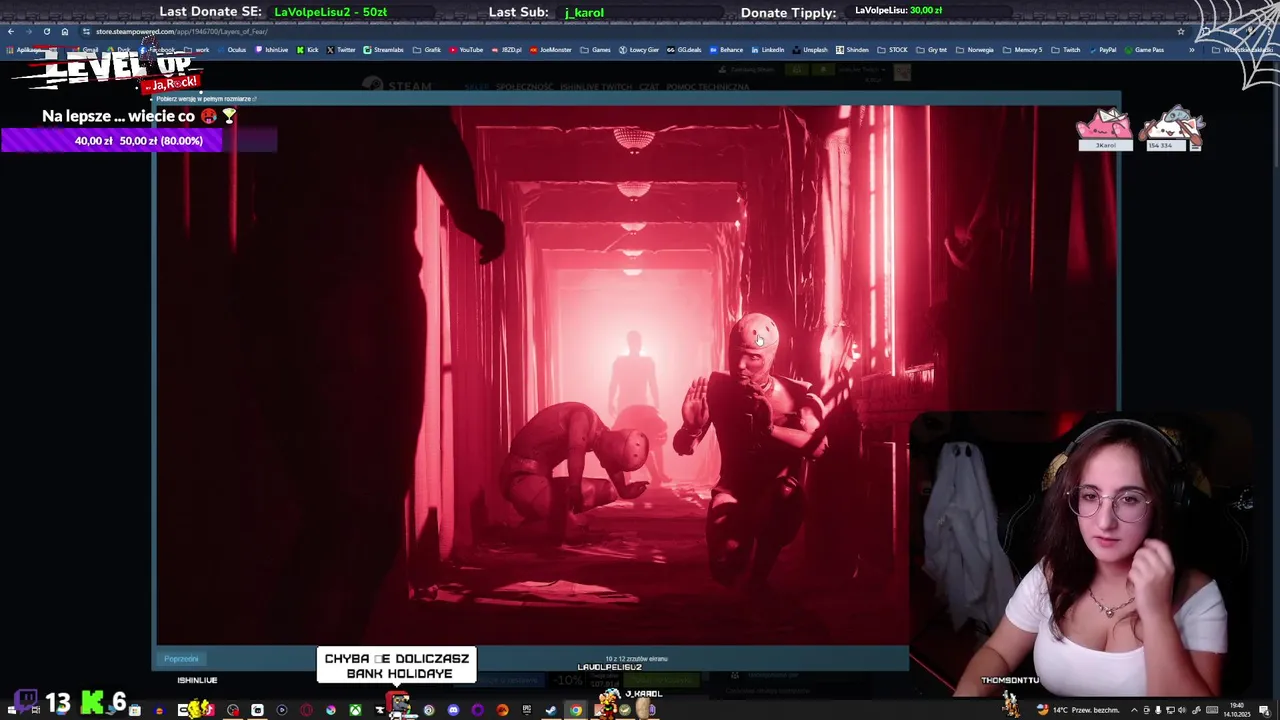The height and width of the screenshot is (720, 1280).
Task: Switch to Chrome on the taskbar
Action: [576, 710]
